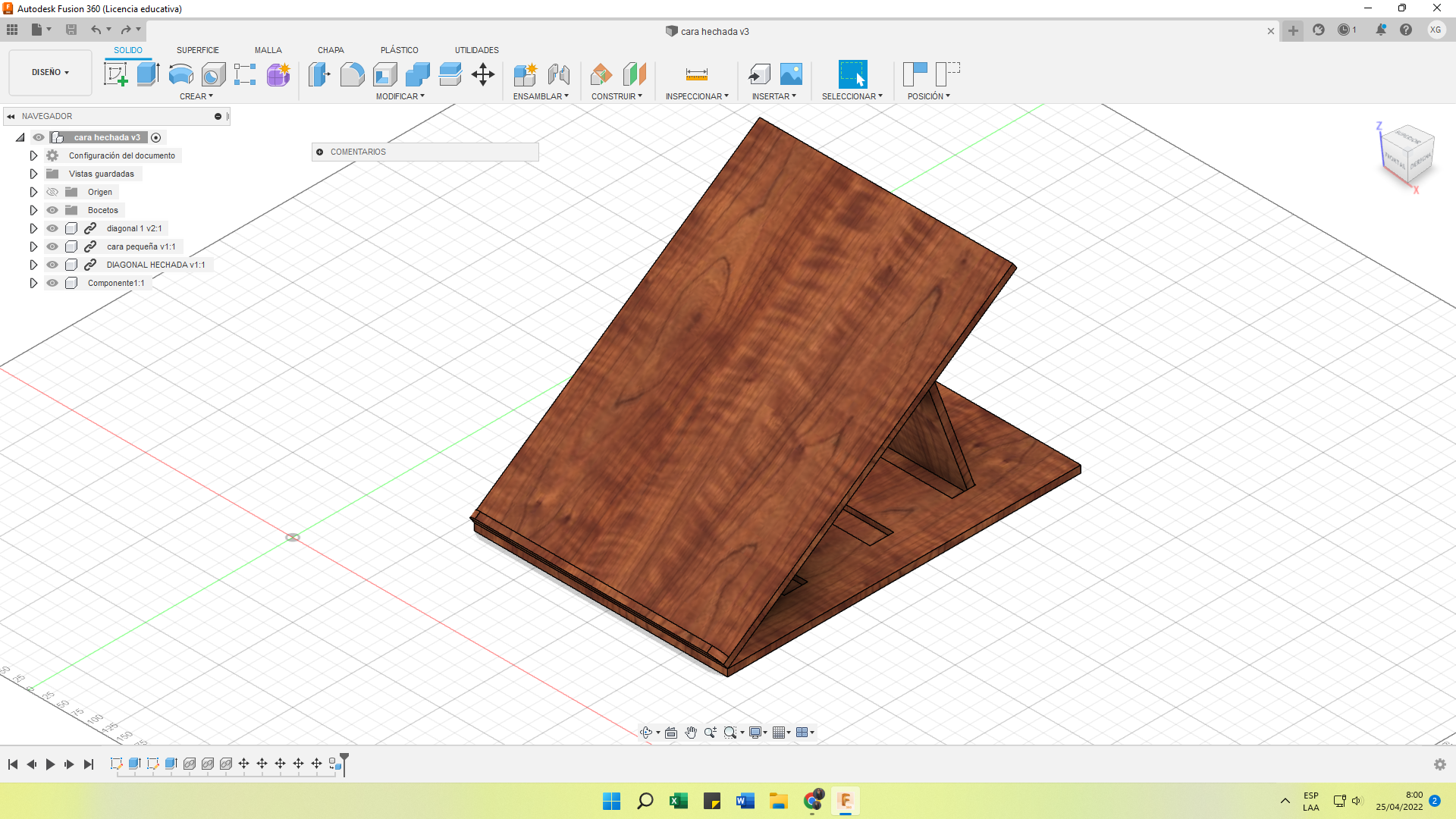Viewport: 1456px width, 819px height.
Task: Click the Fillet tool icon
Action: point(352,74)
